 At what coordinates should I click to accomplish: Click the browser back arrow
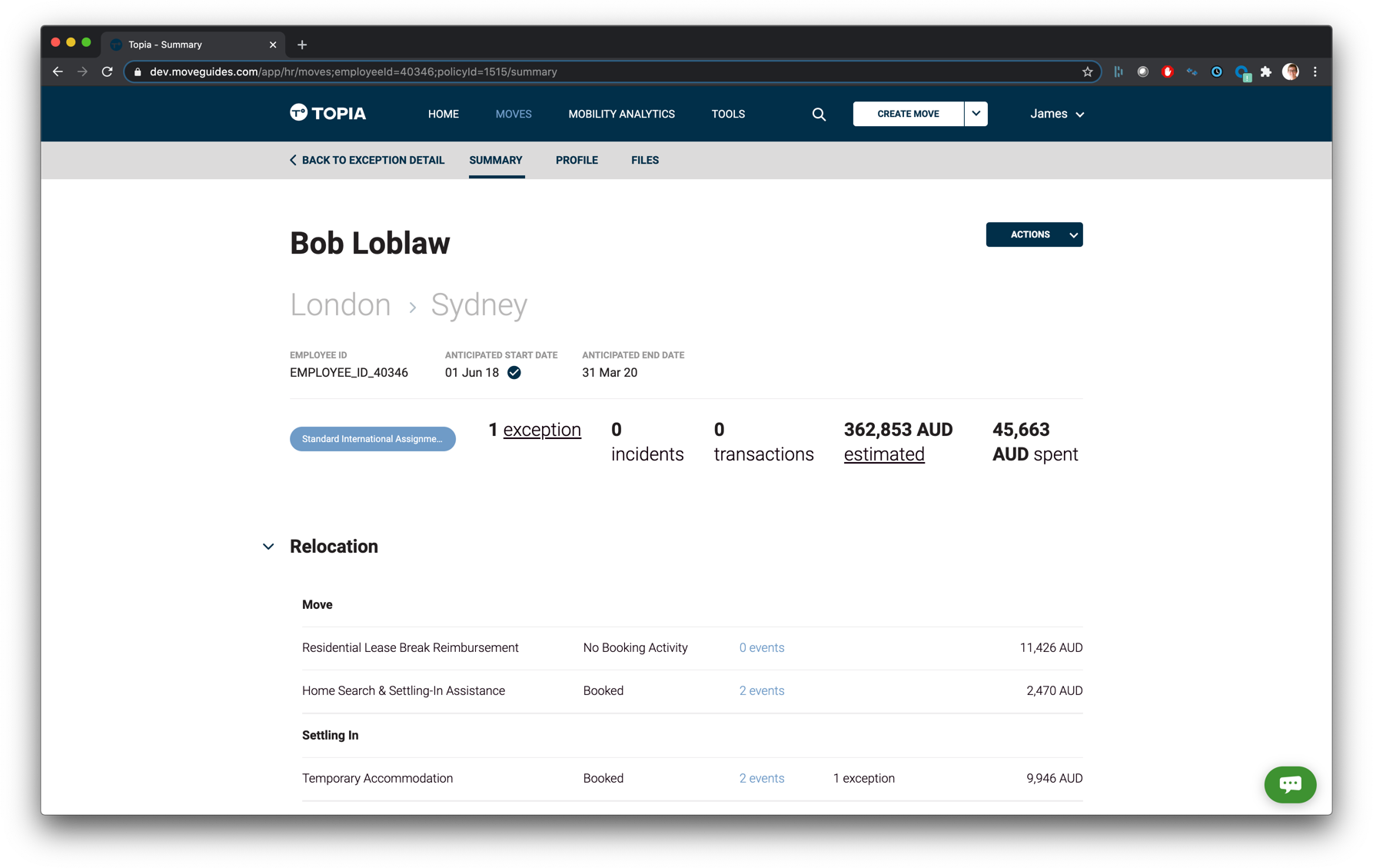[x=58, y=72]
